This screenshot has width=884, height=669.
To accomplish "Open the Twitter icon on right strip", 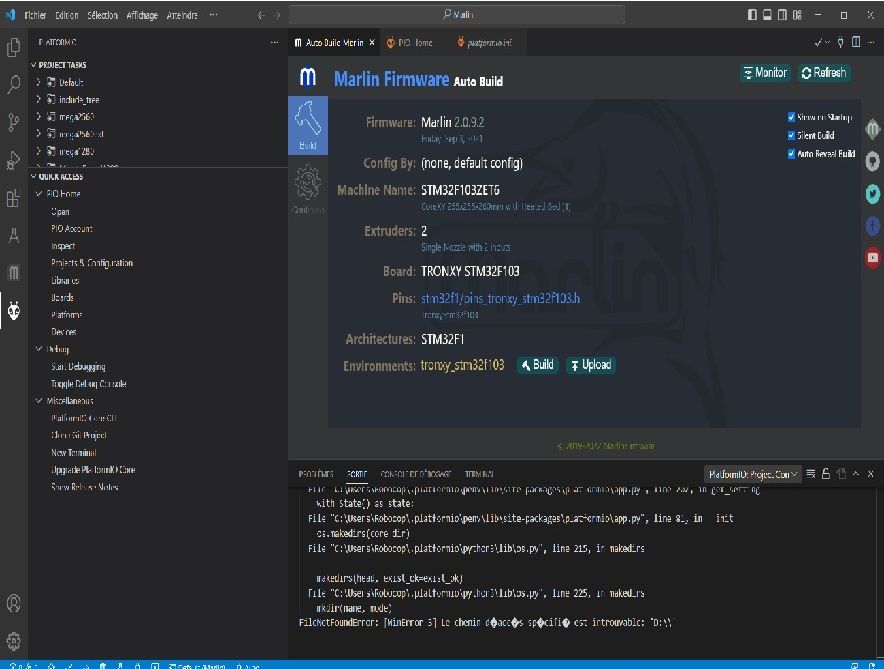I will [872, 194].
